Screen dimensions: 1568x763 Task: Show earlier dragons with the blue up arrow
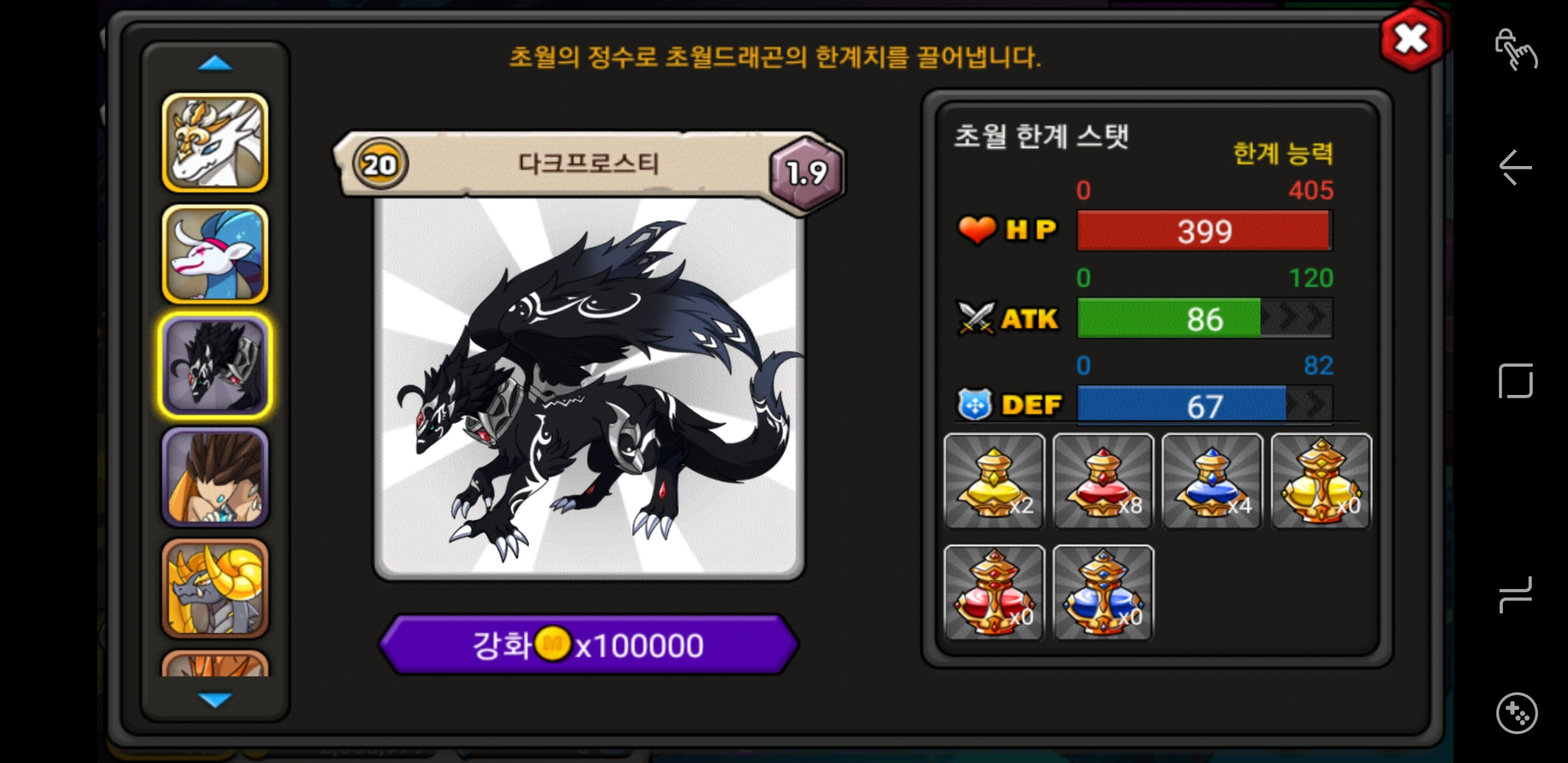click(215, 64)
